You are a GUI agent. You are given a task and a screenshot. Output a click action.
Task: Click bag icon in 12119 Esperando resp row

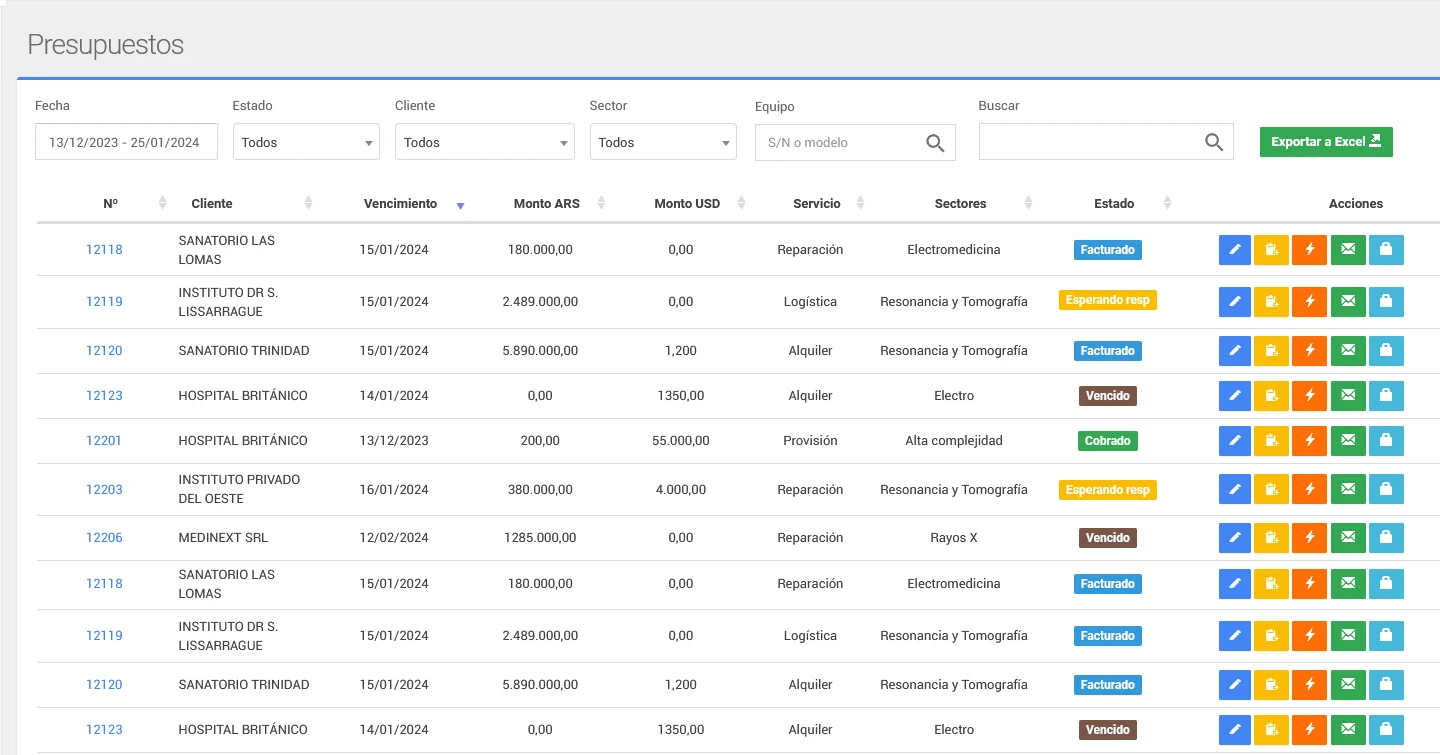pos(1386,301)
